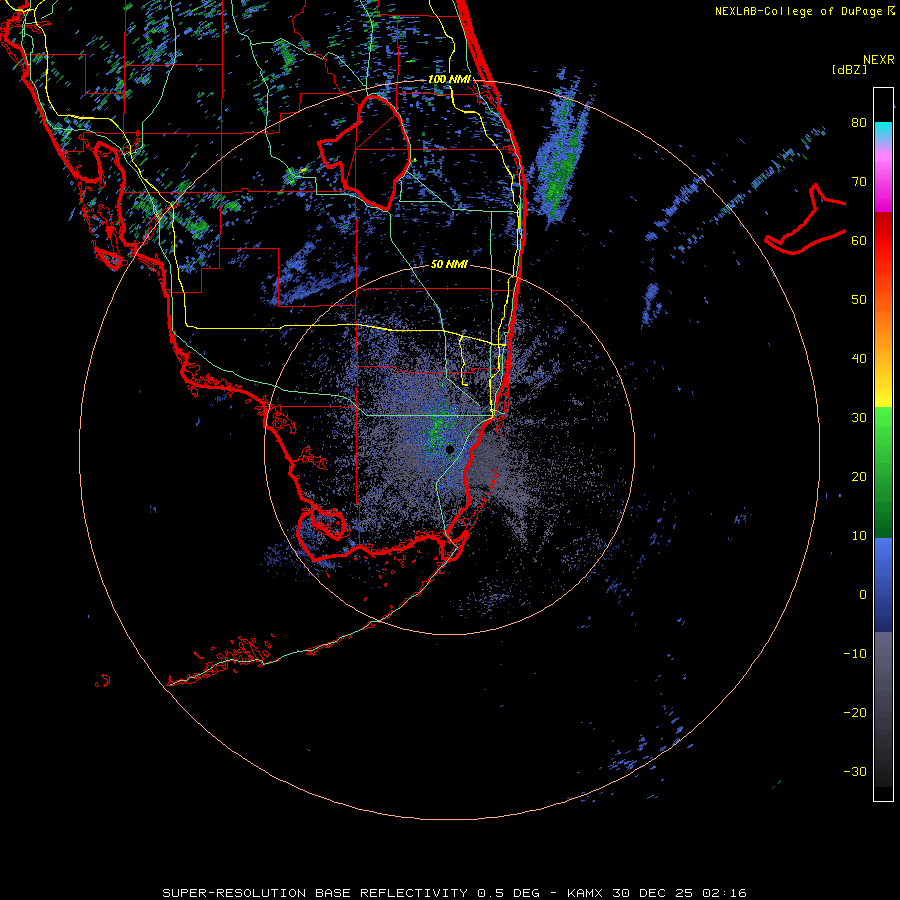
Task: Click the 30 value on the dBZ scale
Action: pos(859,418)
